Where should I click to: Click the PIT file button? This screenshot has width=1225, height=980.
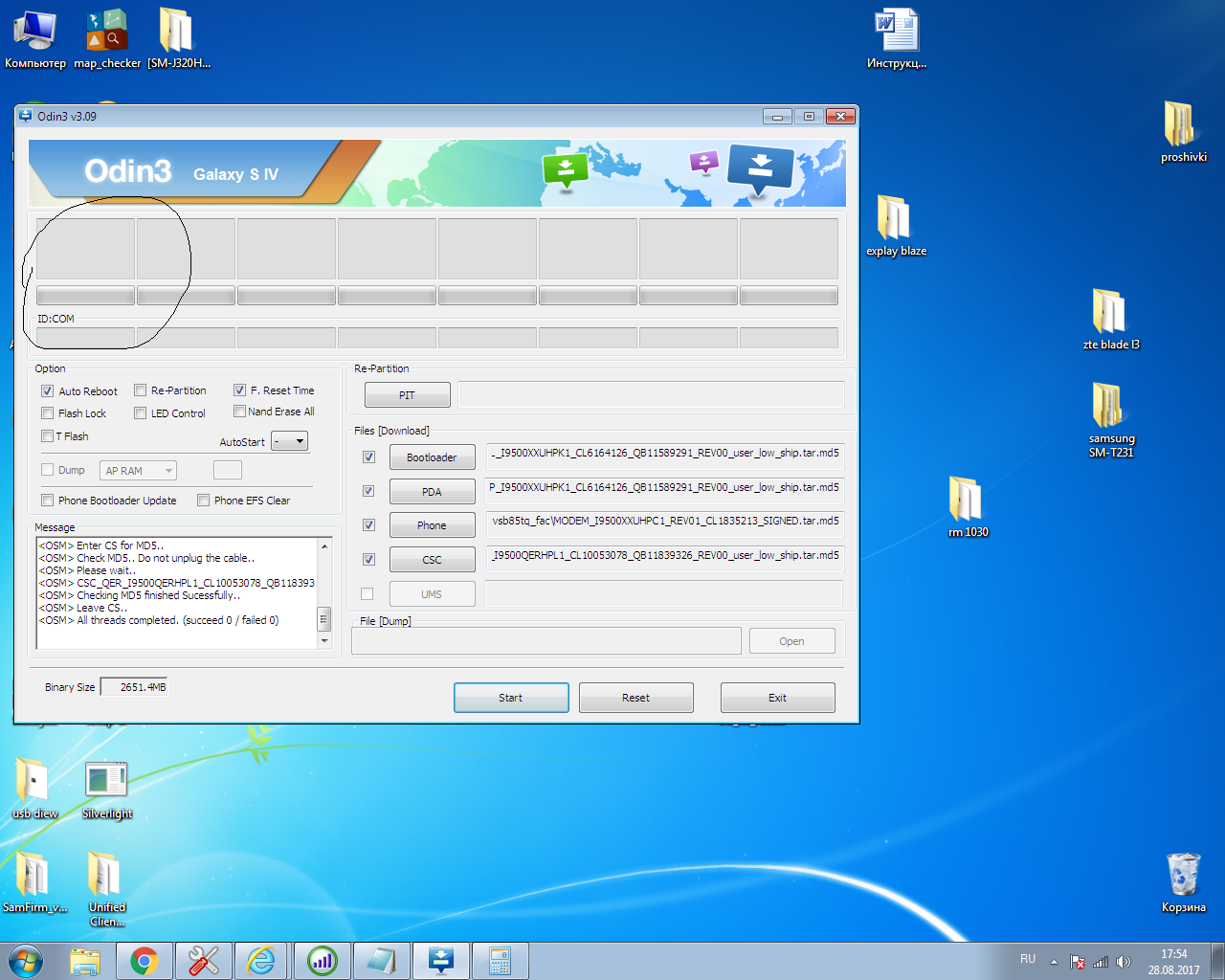click(x=407, y=395)
